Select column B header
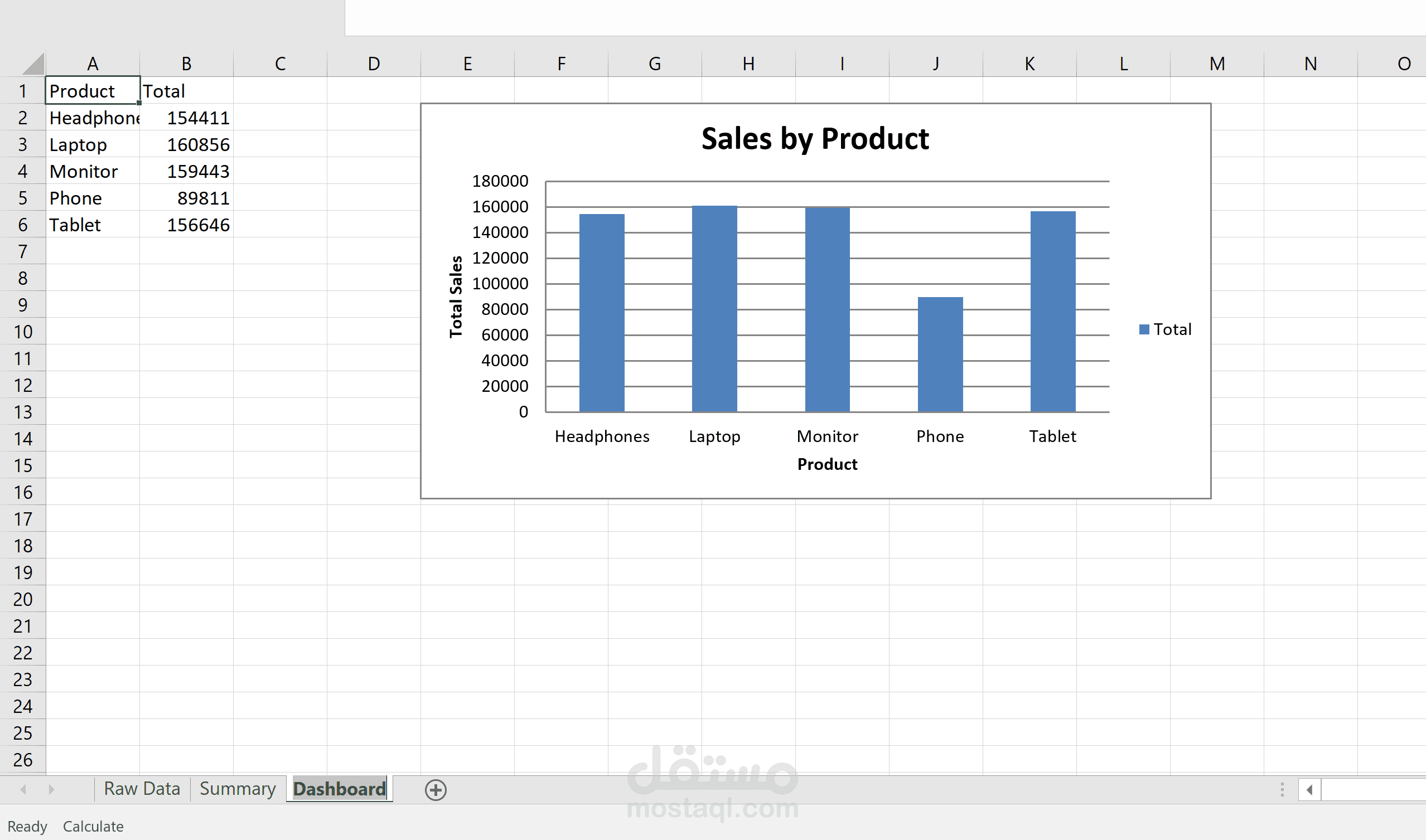 (186, 64)
